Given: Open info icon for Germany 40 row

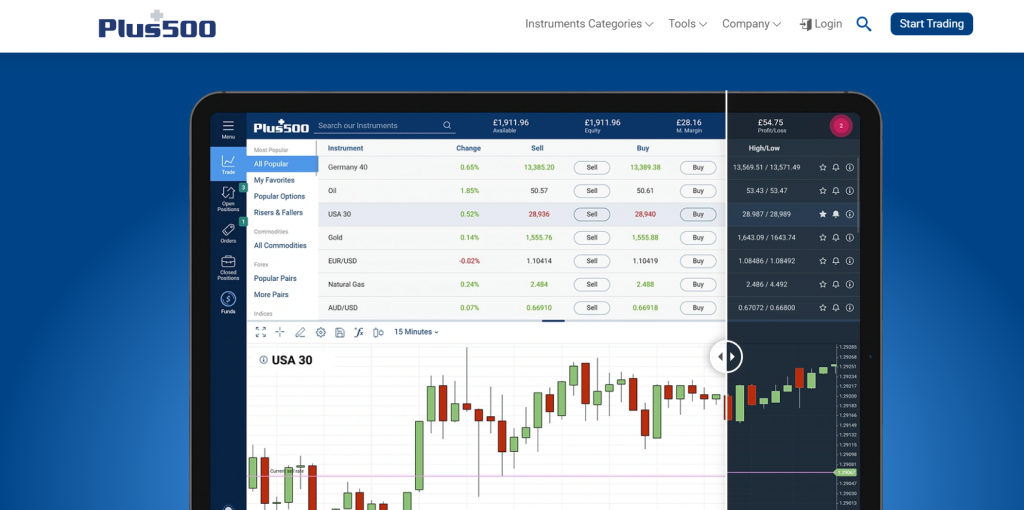Looking at the screenshot, I should click(x=850, y=167).
